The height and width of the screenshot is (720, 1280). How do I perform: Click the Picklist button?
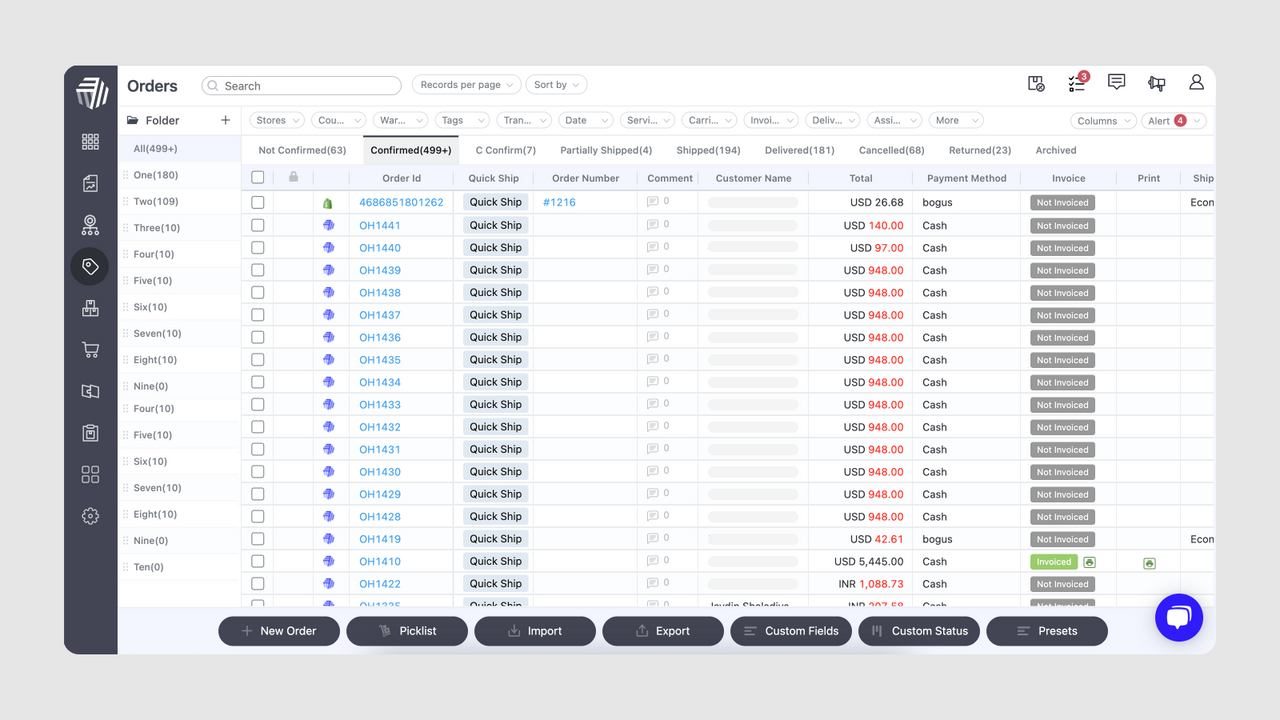point(407,631)
